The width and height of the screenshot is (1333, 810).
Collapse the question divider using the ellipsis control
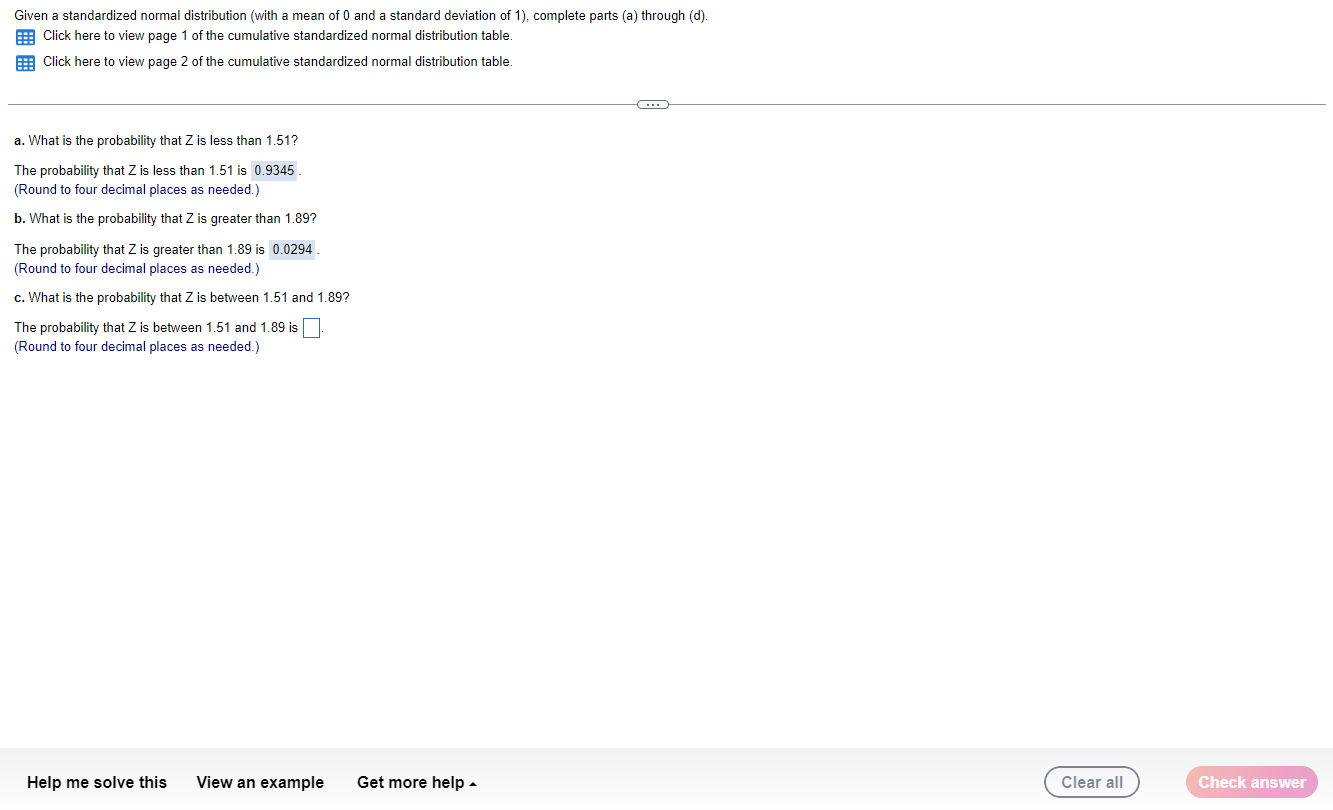(652, 104)
